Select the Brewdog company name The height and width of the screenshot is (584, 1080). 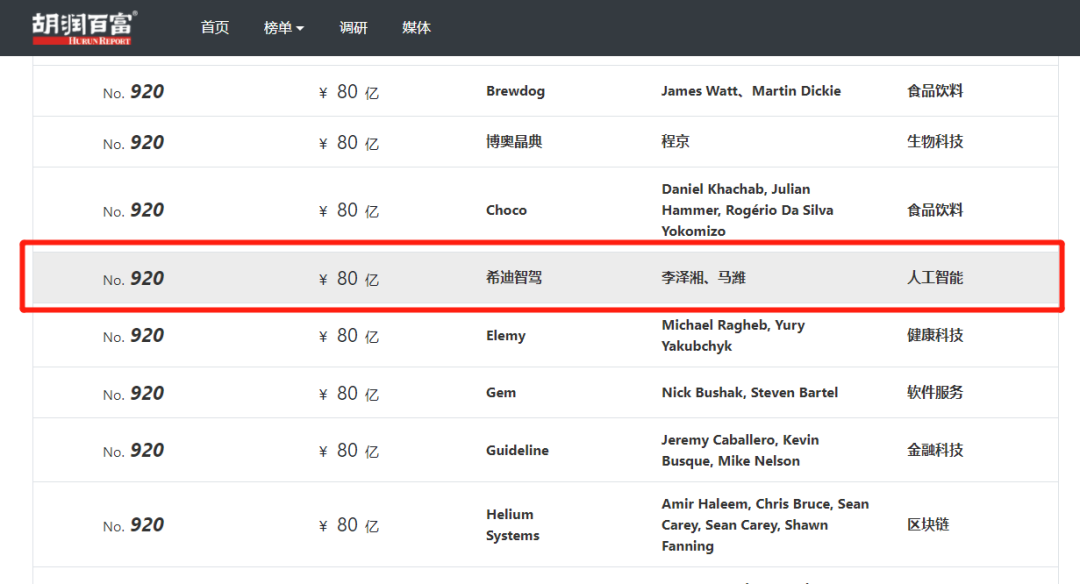[x=515, y=91]
